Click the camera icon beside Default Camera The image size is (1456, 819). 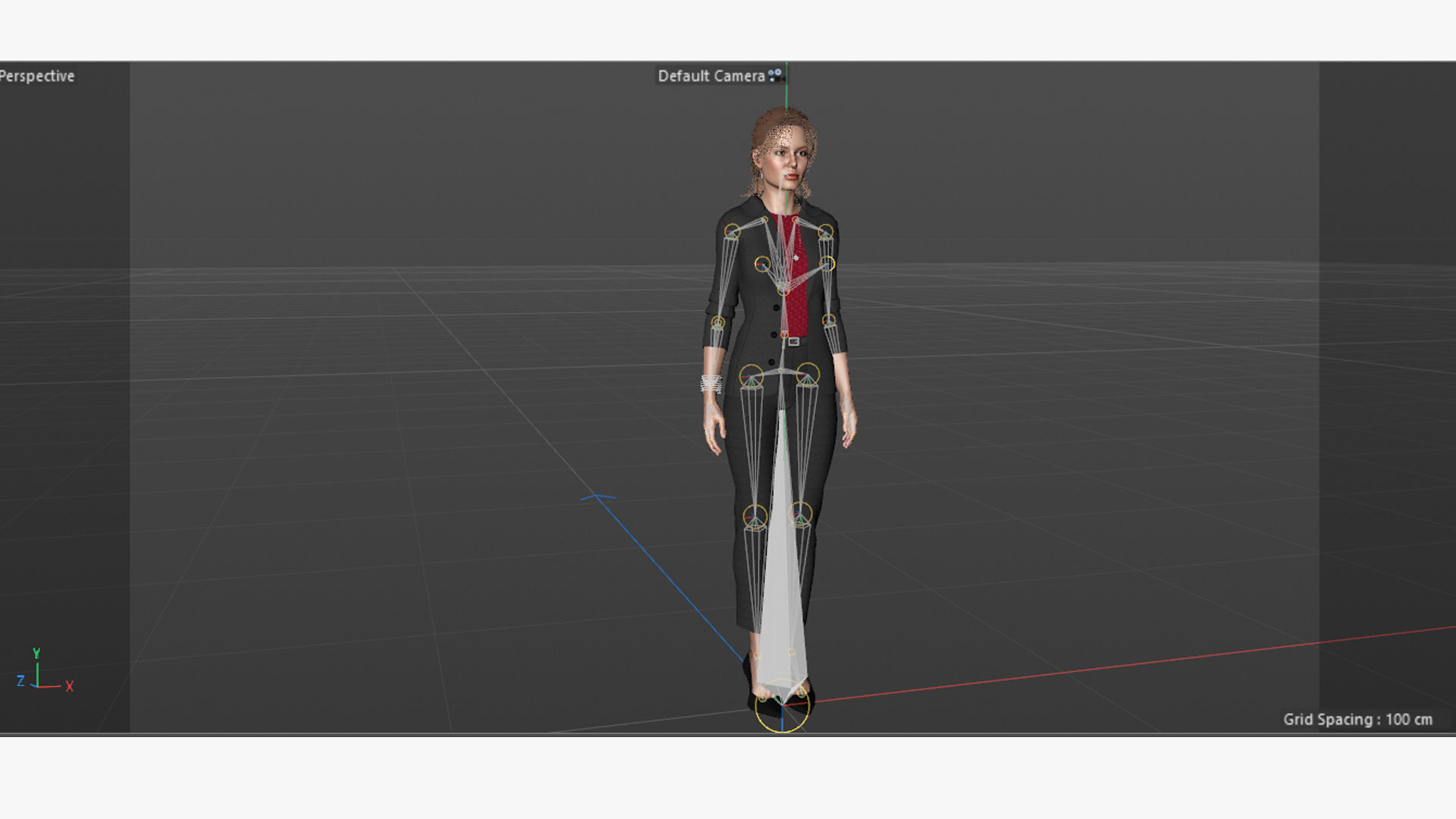point(775,75)
